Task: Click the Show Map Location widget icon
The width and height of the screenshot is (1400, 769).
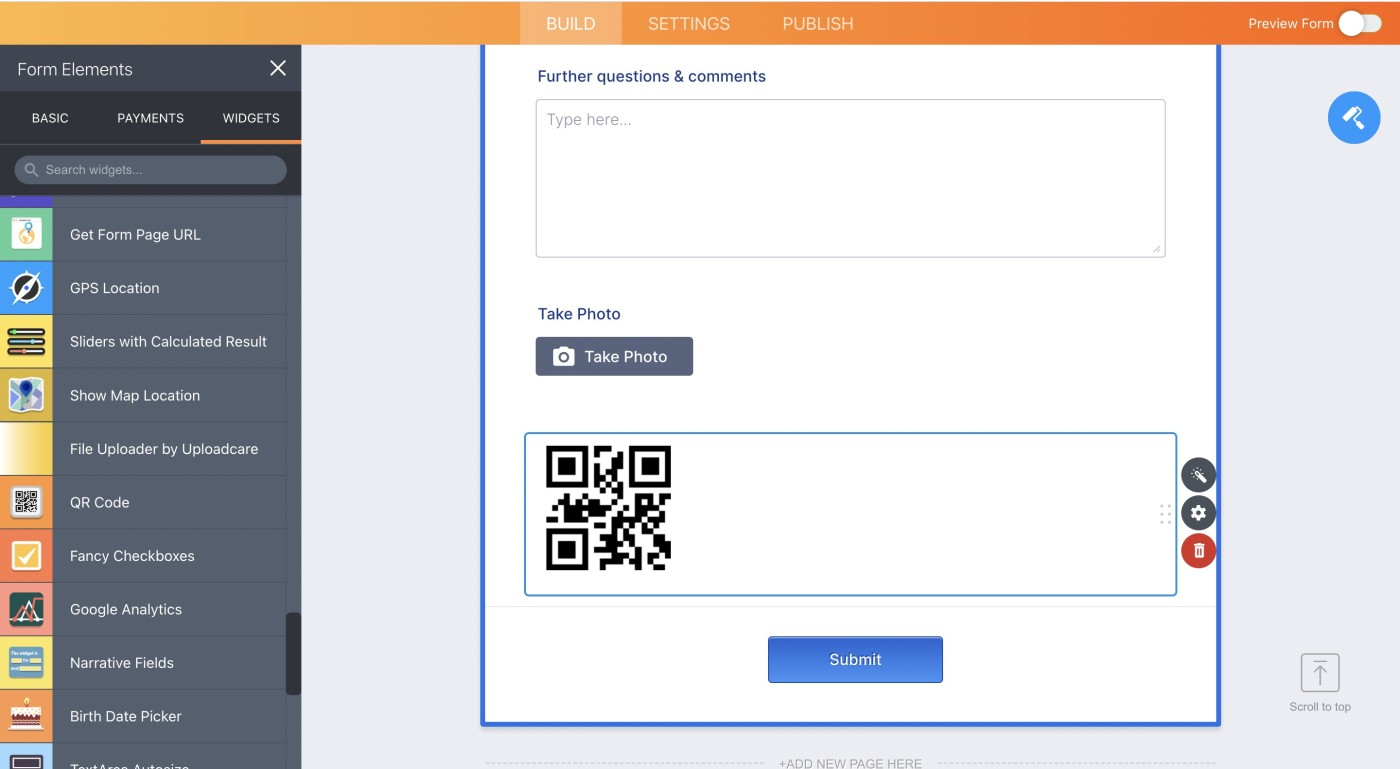Action: pyautogui.click(x=26, y=395)
